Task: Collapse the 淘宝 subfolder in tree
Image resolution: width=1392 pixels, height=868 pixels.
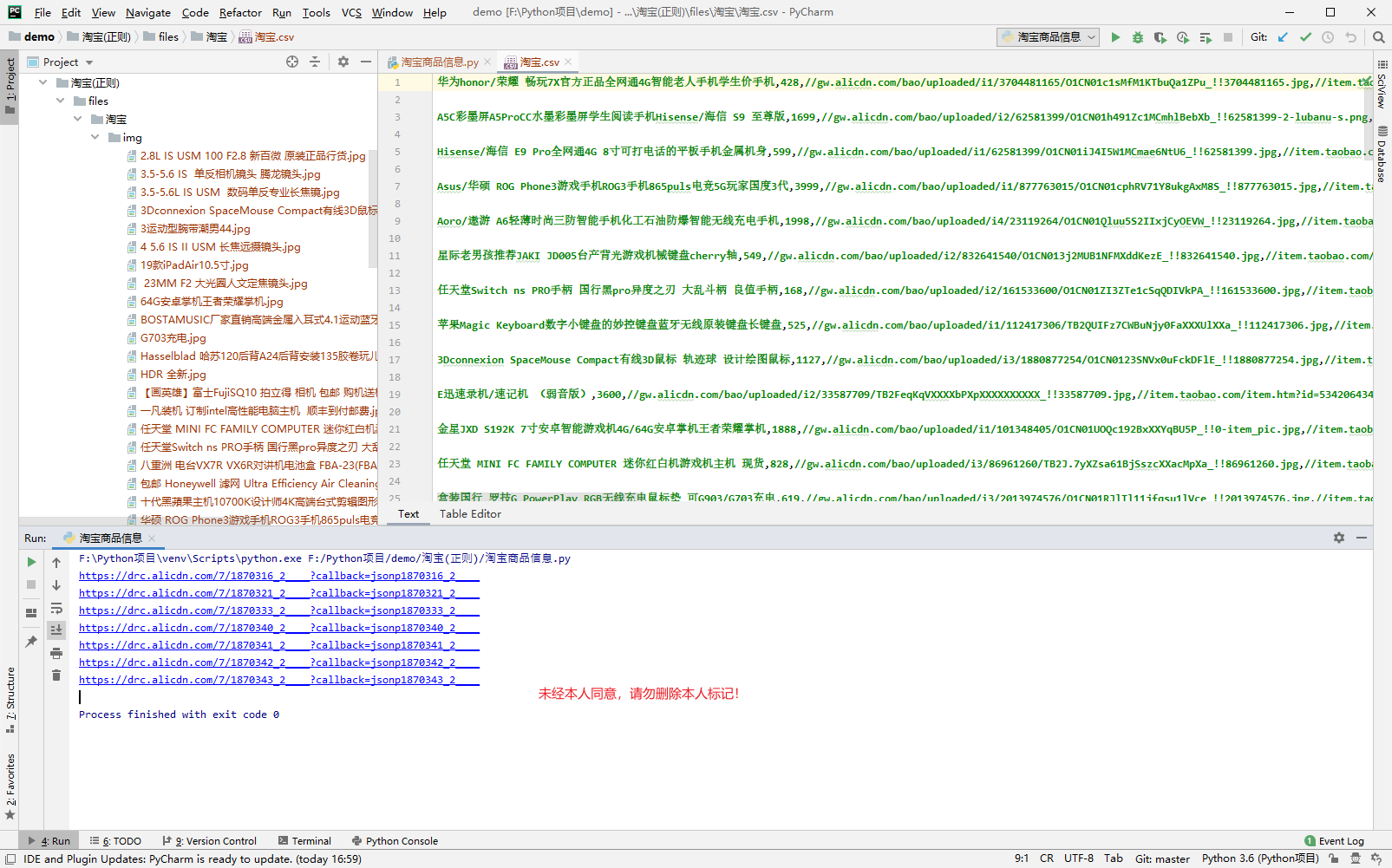Action: point(78,119)
